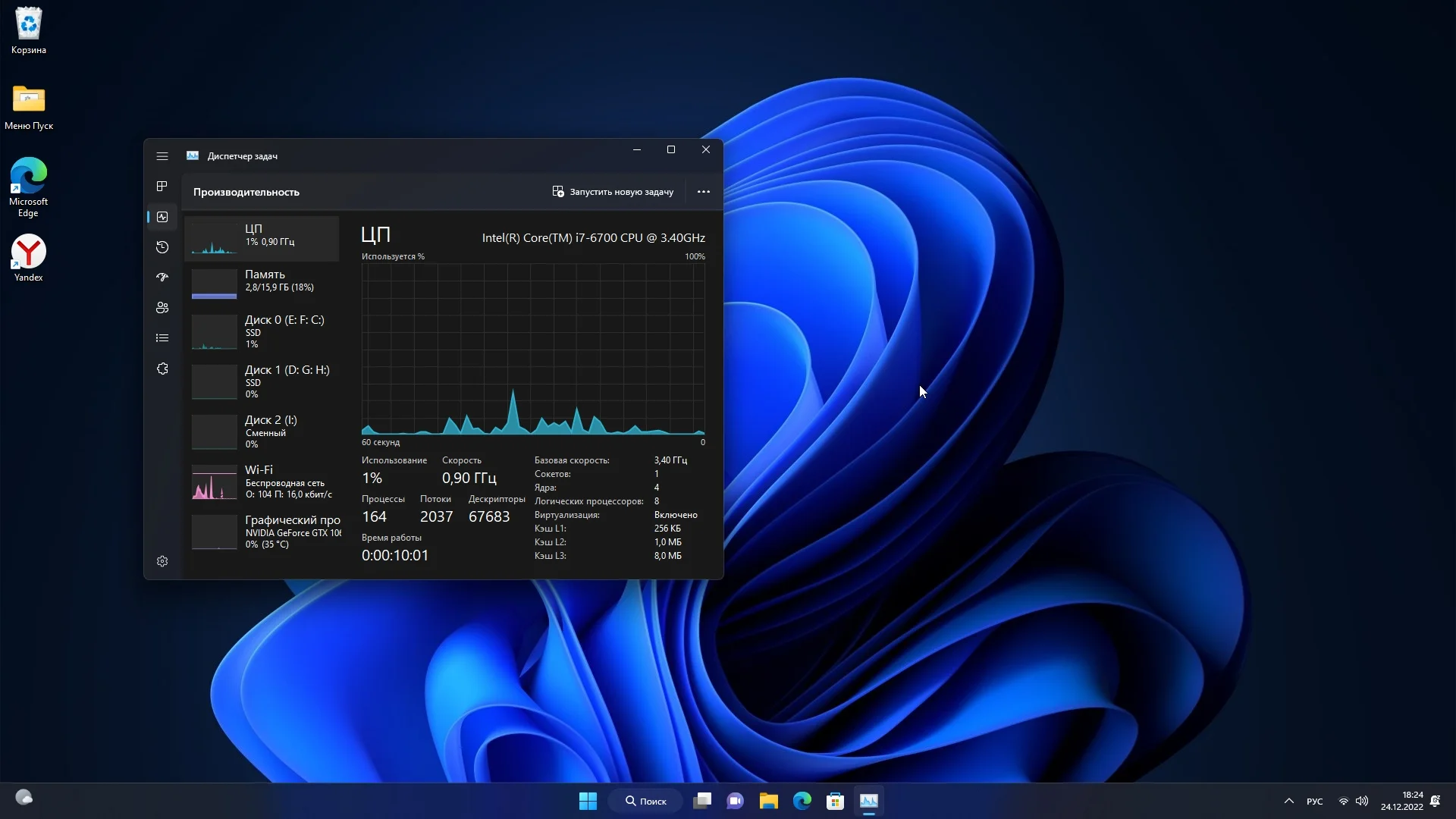Open Details page list icon

(x=162, y=338)
